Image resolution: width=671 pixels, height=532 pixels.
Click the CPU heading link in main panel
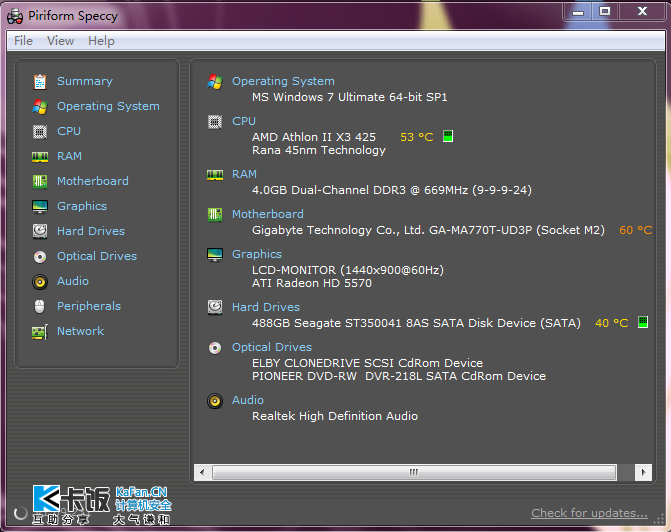click(x=244, y=121)
